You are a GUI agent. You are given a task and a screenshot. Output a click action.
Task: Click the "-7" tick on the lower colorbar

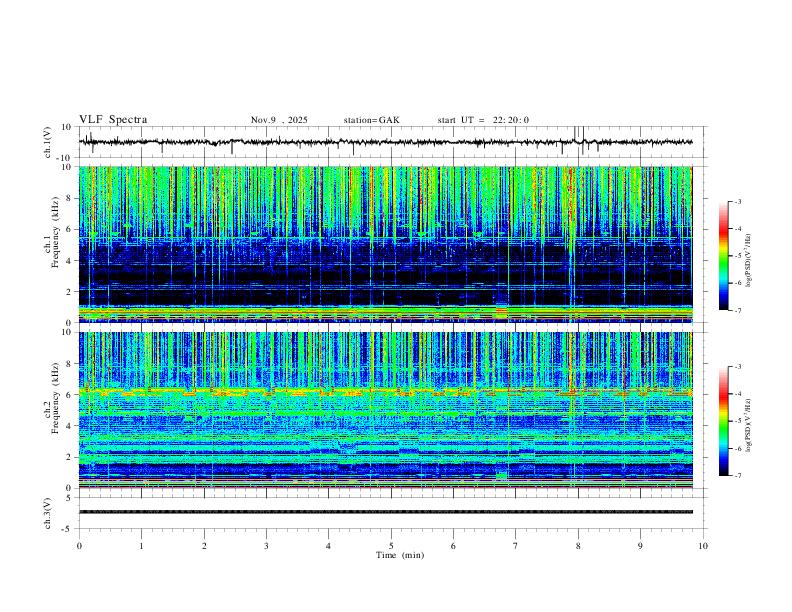pos(737,476)
